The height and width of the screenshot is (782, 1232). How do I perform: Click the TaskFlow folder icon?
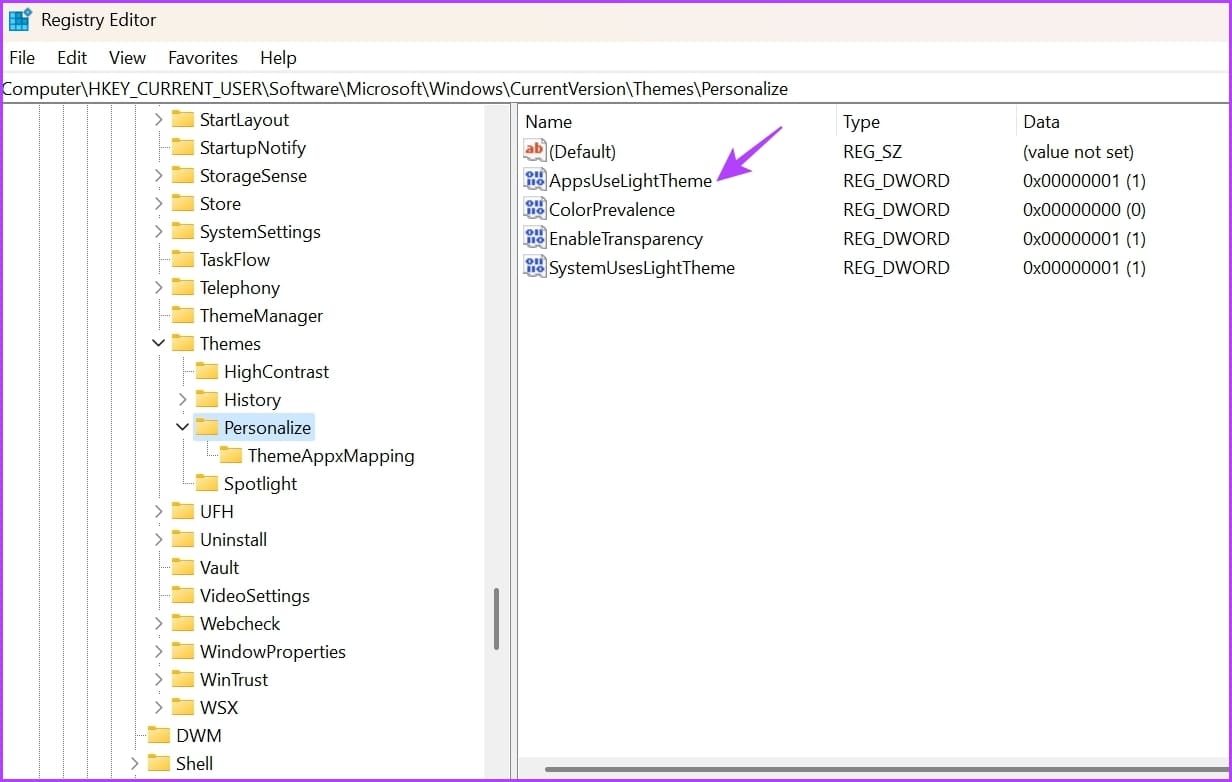click(183, 259)
